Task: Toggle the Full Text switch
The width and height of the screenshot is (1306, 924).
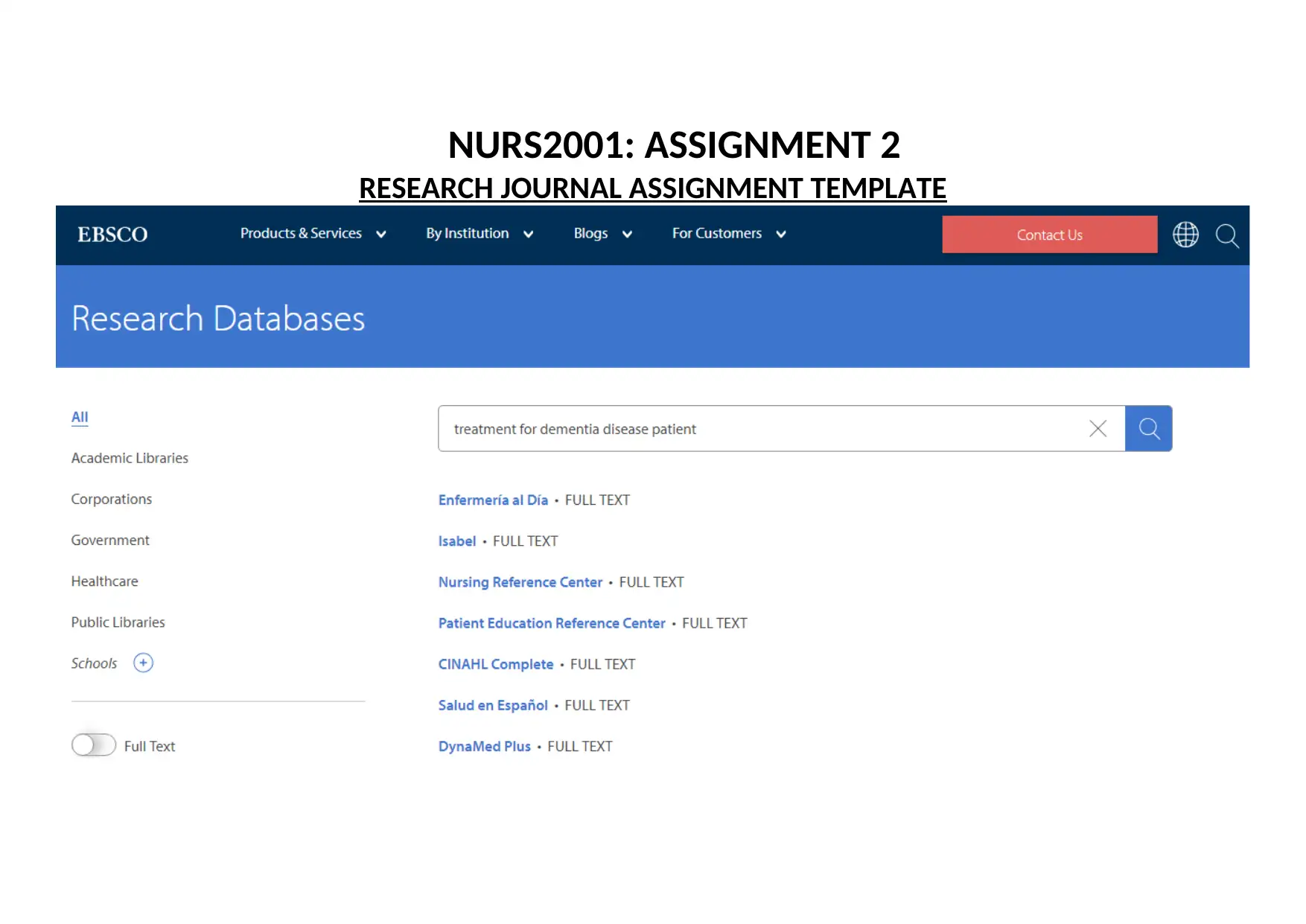Action: (94, 745)
